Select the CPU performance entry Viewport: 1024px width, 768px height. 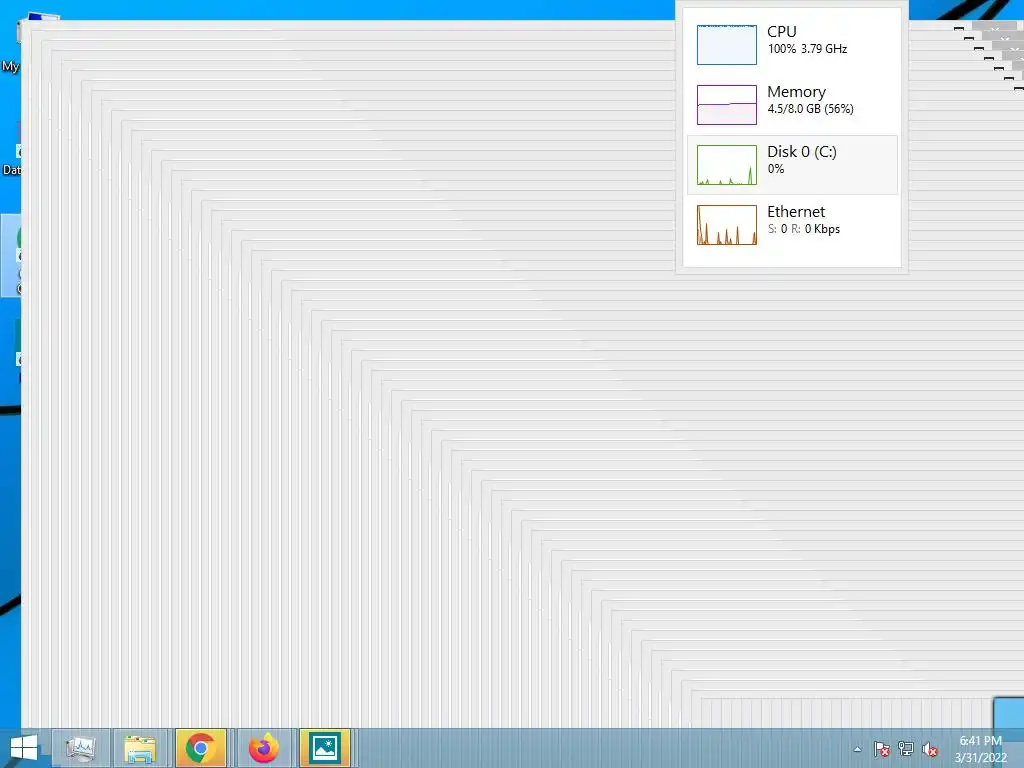tap(792, 44)
